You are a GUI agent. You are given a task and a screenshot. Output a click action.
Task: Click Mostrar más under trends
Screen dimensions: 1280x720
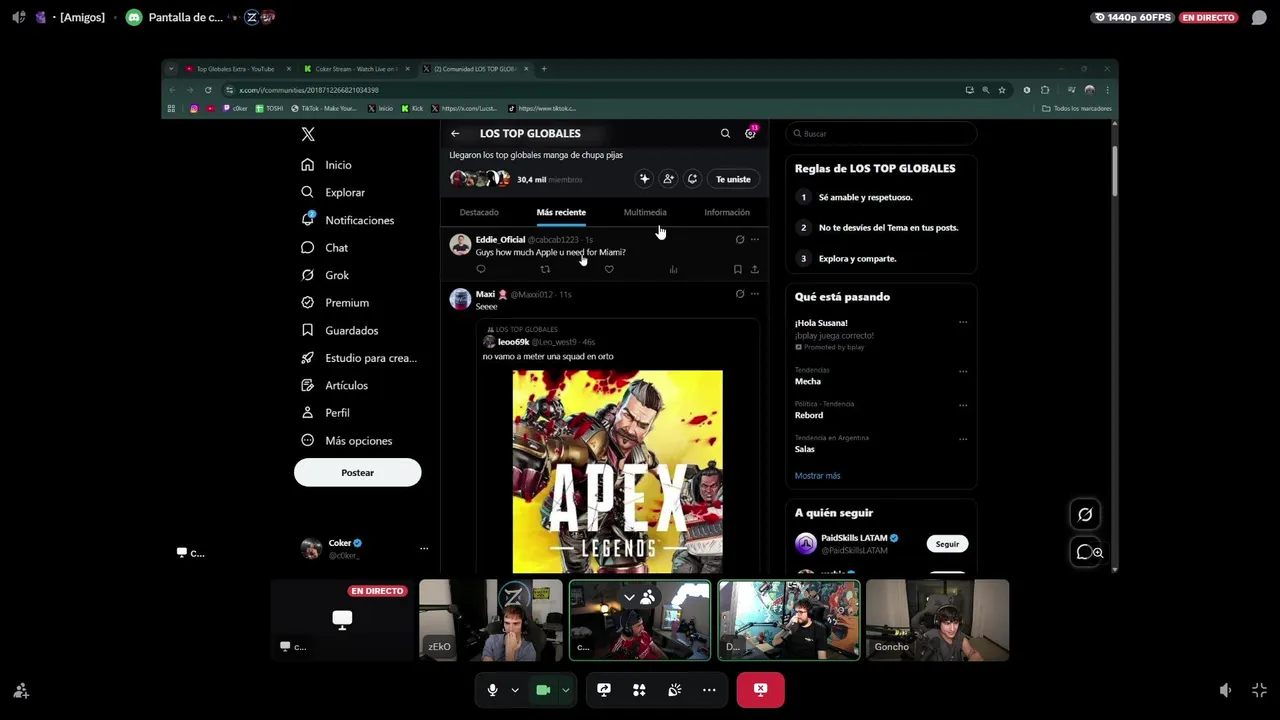click(817, 476)
